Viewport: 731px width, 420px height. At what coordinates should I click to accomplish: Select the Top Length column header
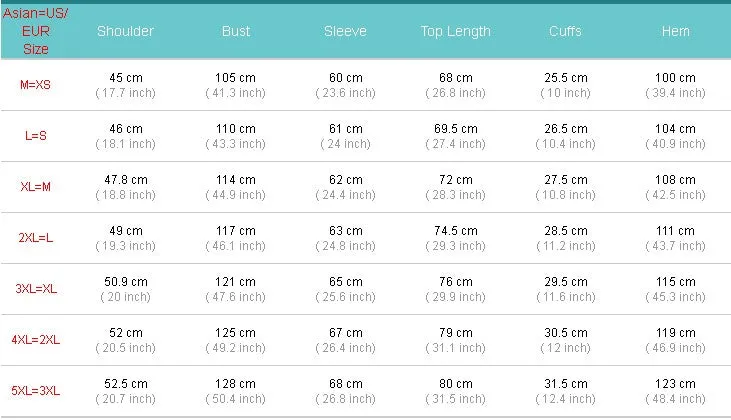(455, 31)
